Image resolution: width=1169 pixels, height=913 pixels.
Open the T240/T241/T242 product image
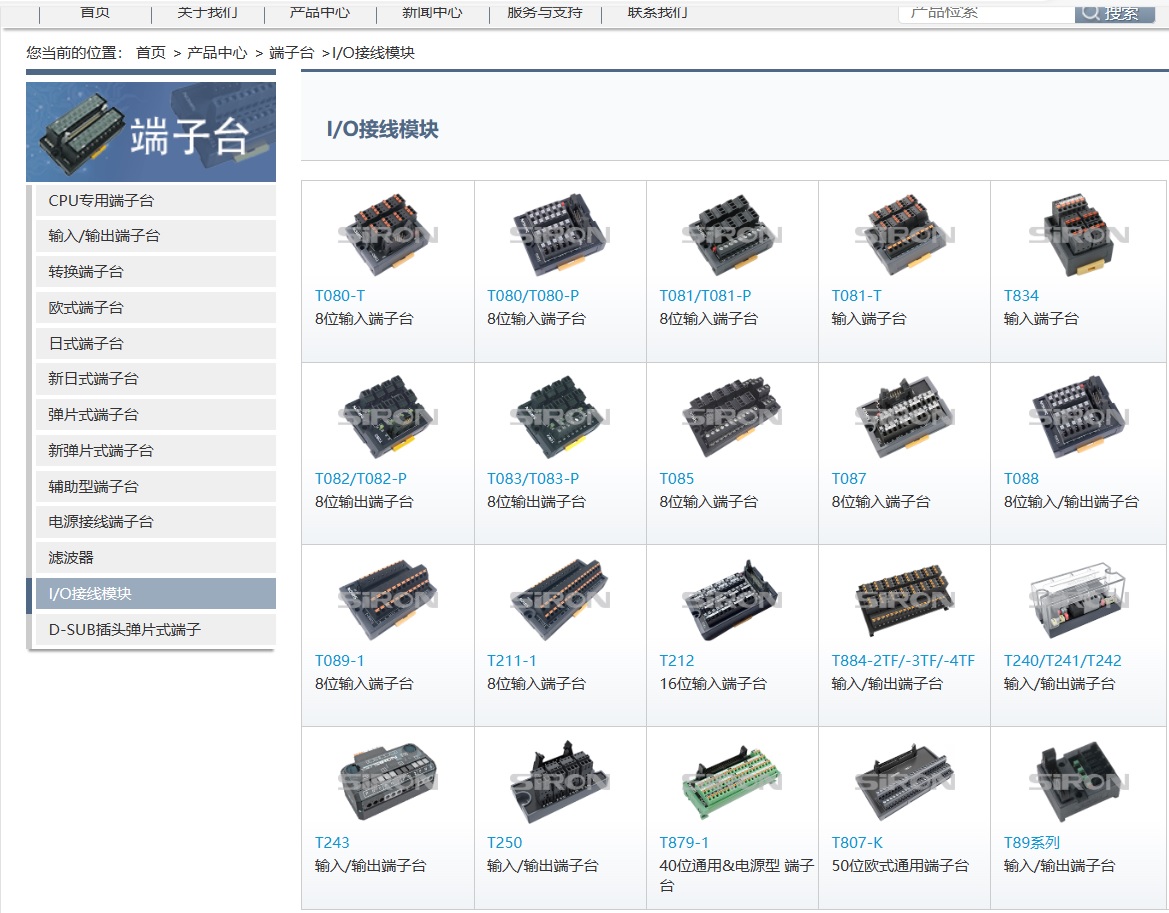click(1078, 599)
